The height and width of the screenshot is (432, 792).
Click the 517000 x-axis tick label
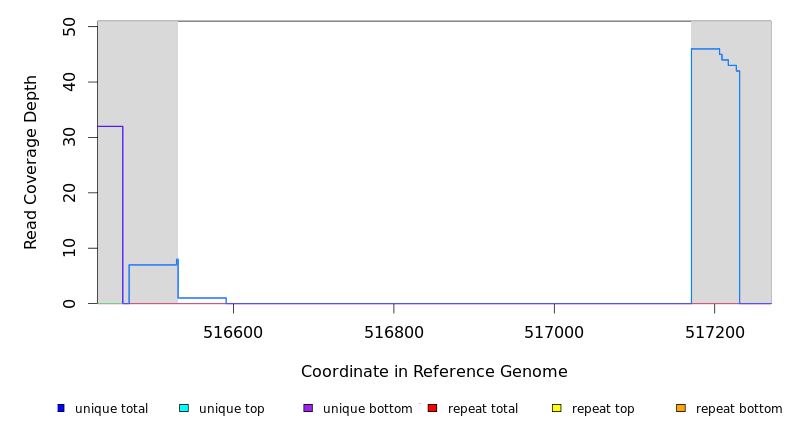tap(554, 331)
